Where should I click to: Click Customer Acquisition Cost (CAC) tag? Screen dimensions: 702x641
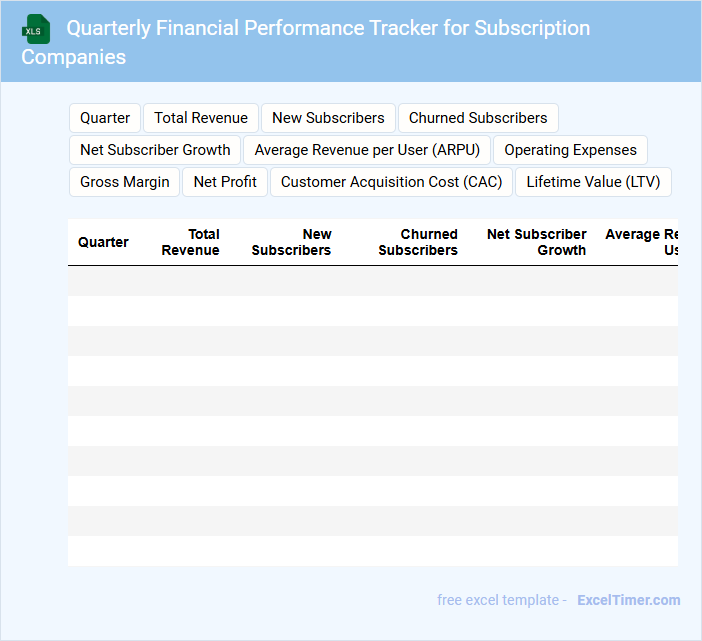click(392, 182)
